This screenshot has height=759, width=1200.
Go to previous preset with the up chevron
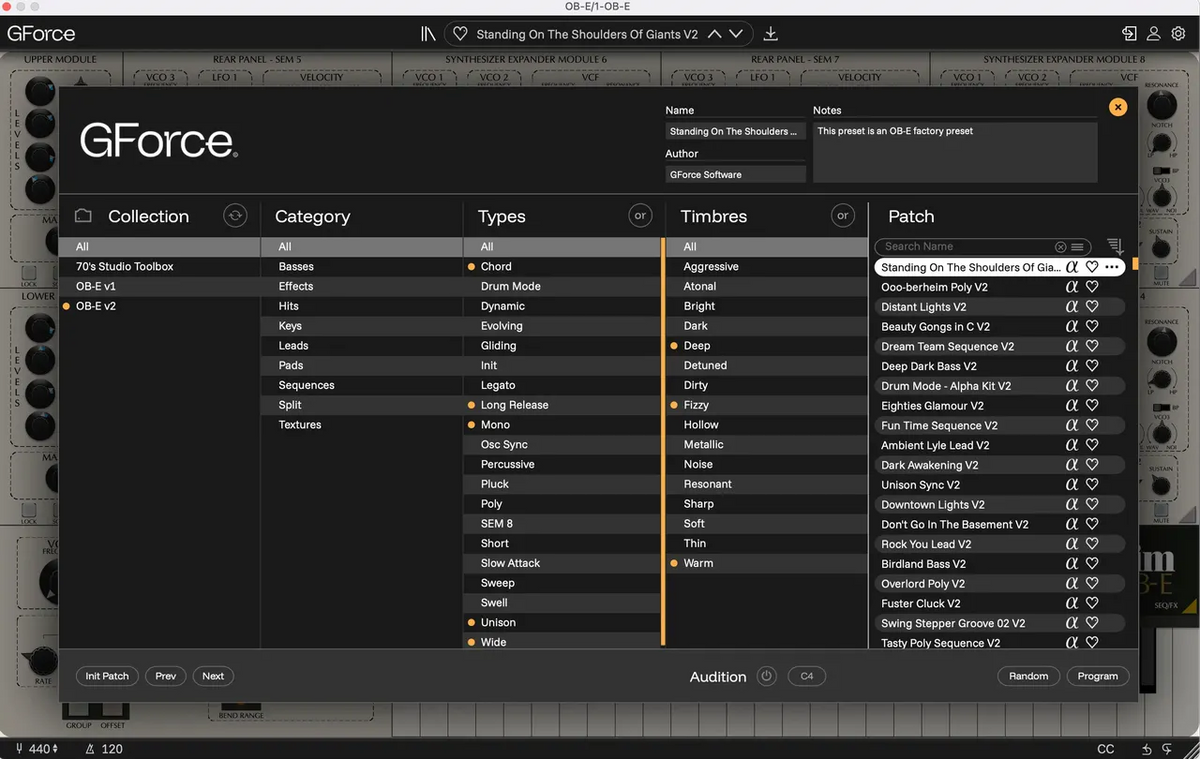[714, 34]
